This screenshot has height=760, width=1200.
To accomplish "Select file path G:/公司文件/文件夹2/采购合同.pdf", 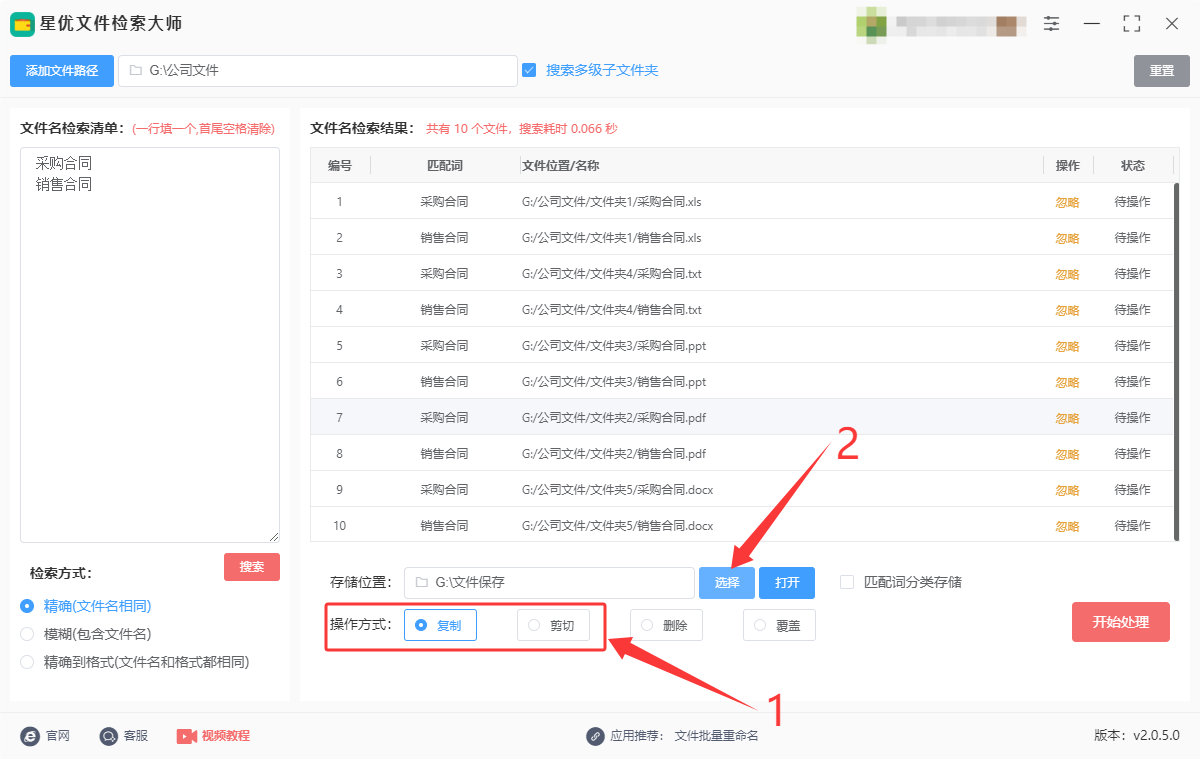I will [614, 418].
